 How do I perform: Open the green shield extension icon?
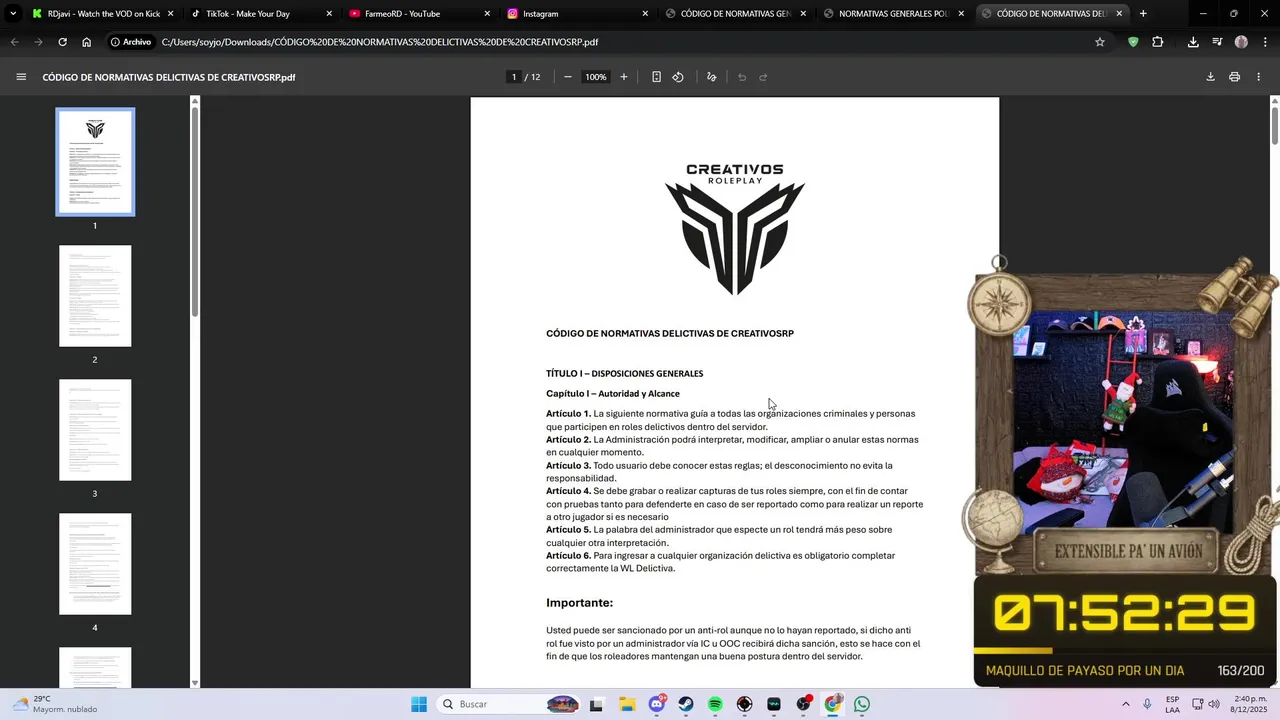(x=1133, y=42)
